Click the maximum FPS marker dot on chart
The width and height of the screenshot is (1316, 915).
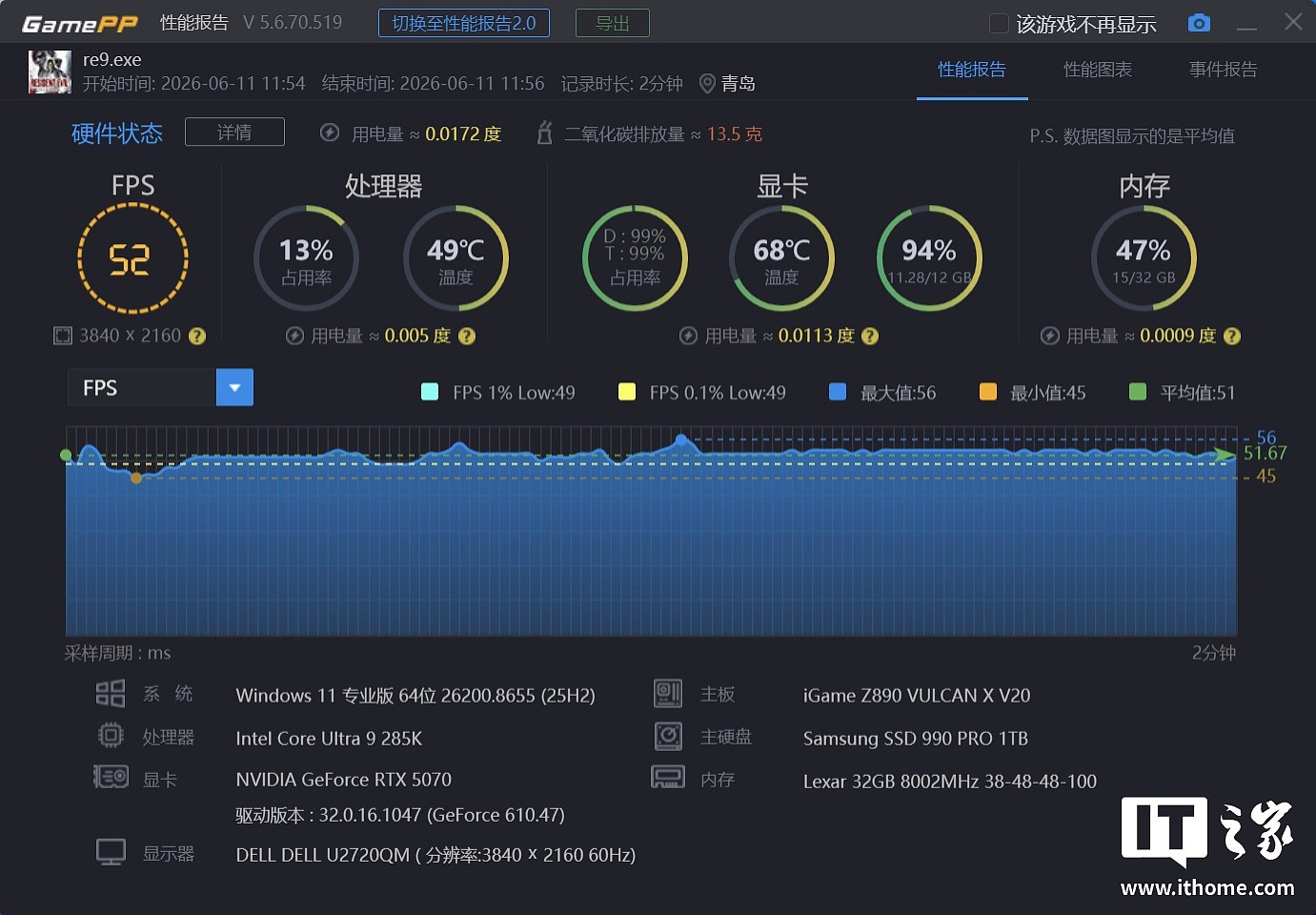(681, 439)
